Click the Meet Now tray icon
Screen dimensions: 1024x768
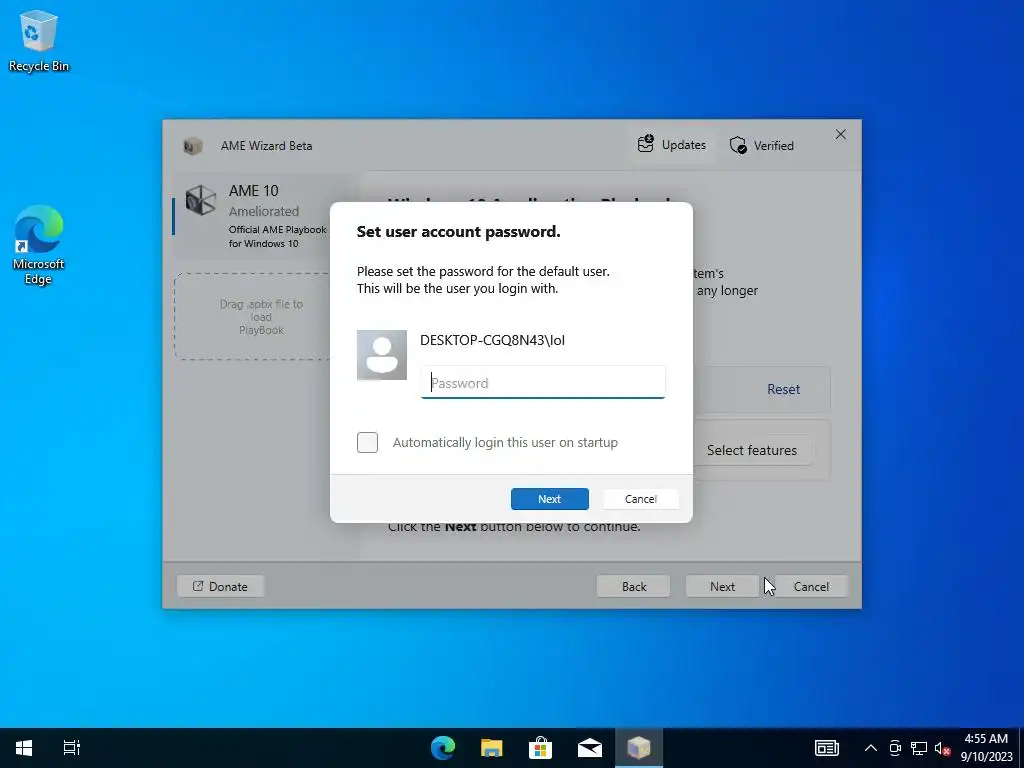tap(895, 748)
